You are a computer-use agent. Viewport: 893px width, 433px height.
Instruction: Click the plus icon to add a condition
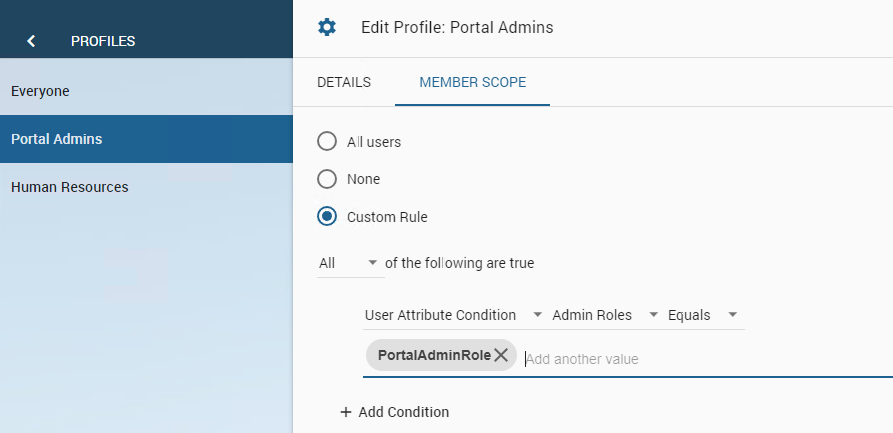coord(346,412)
